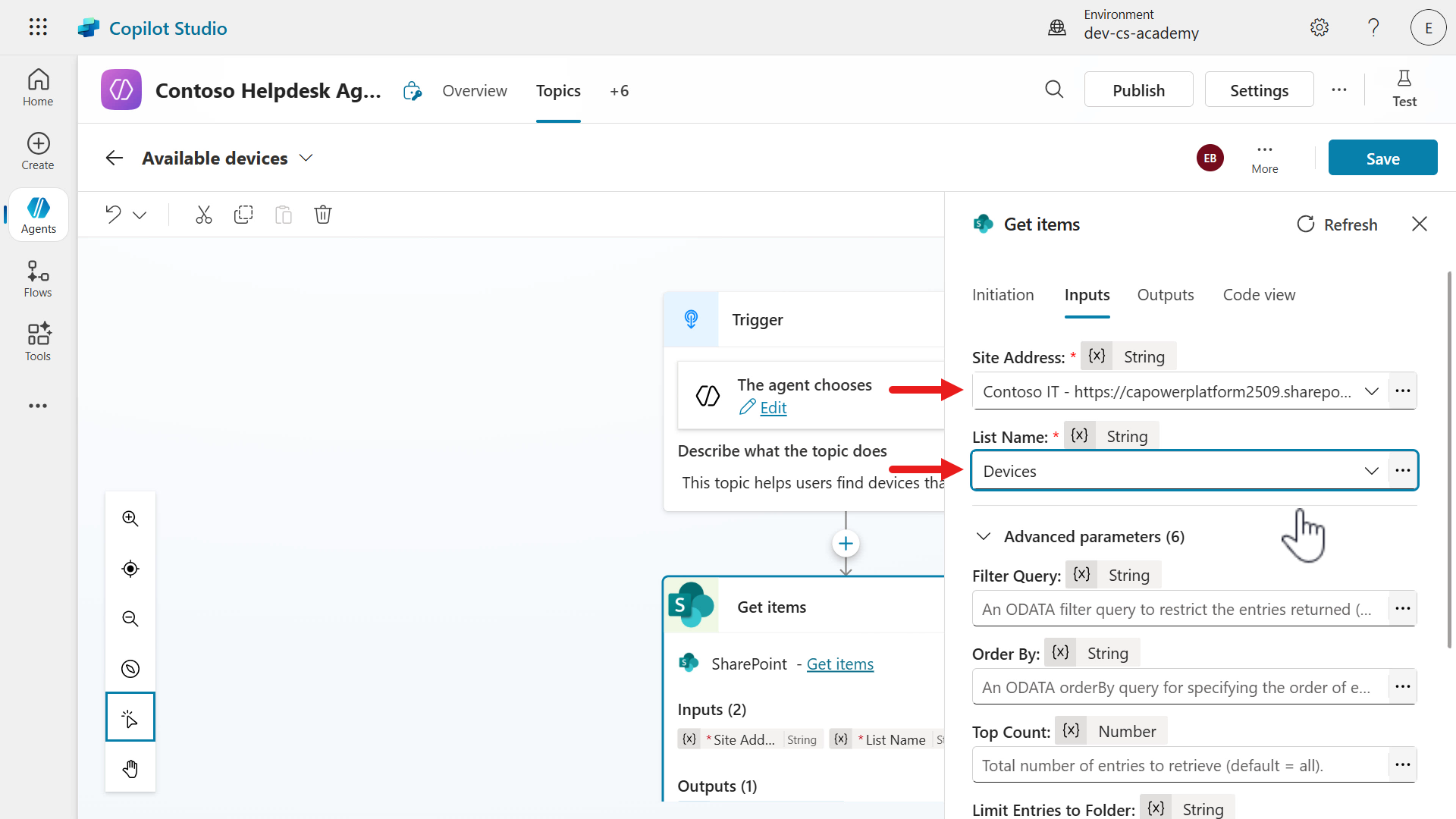This screenshot has height=819, width=1456.
Task: Switch Site Address to variable input mode
Action: pos(1096,356)
